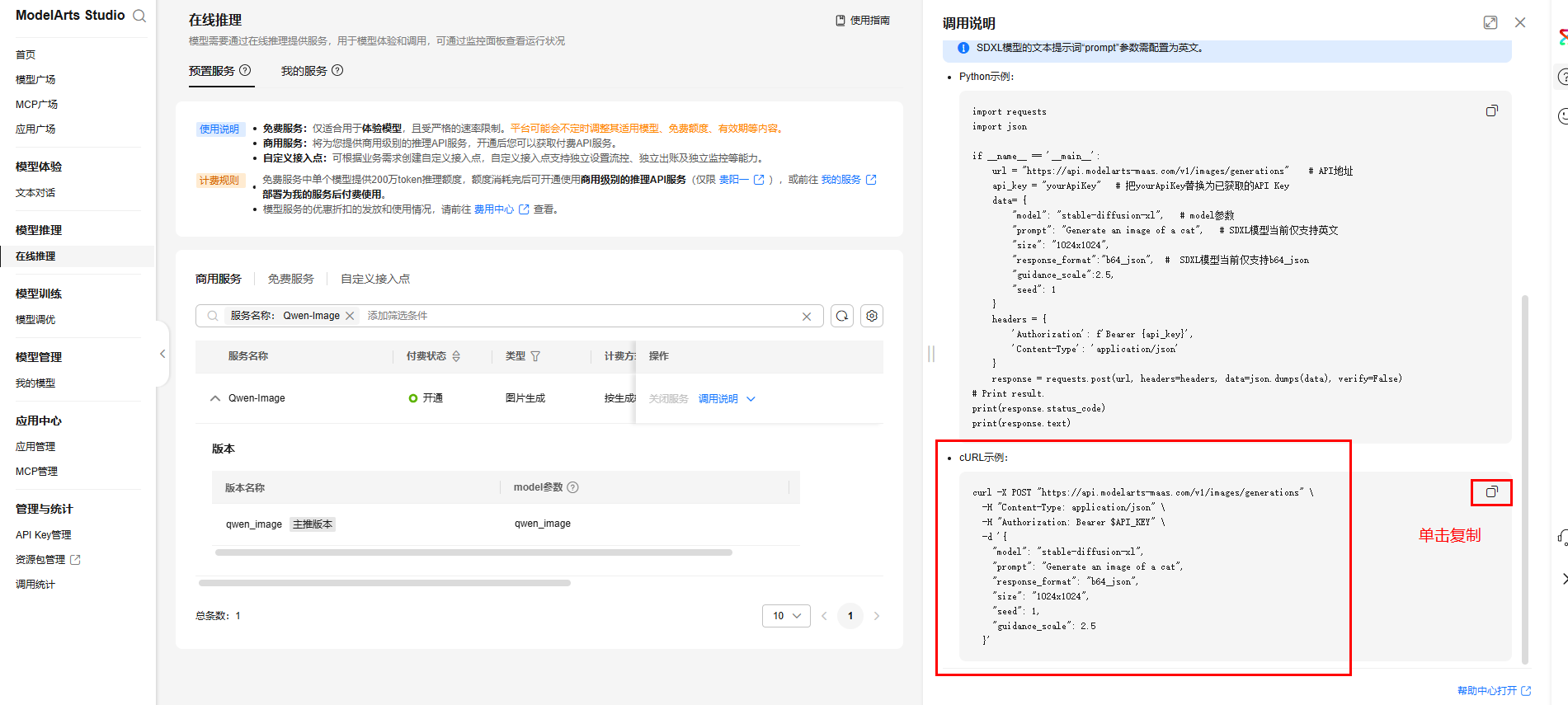Open 应用管理 in sidebar
This screenshot has width=1568, height=705.
35,447
